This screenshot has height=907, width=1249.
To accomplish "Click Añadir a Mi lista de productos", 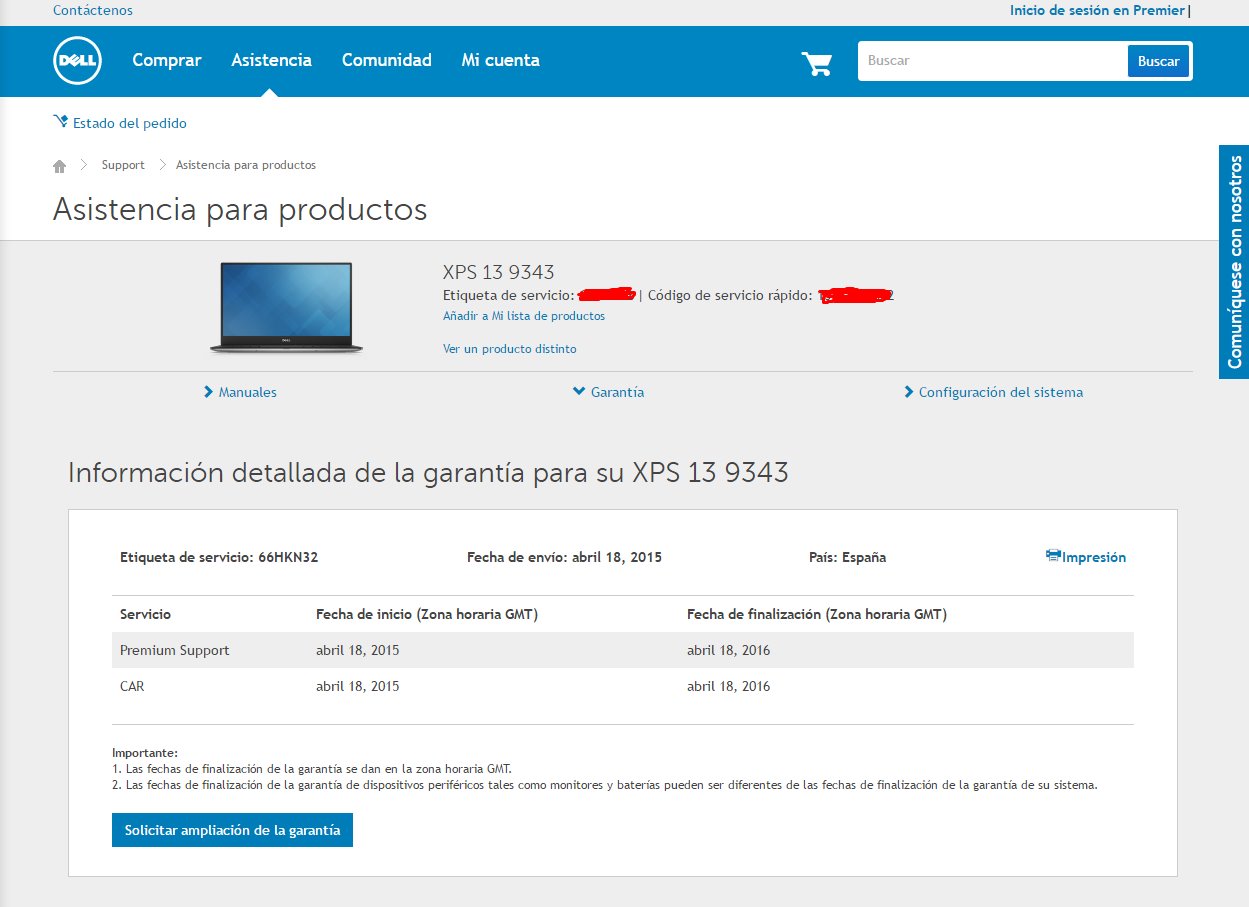I will 524,316.
